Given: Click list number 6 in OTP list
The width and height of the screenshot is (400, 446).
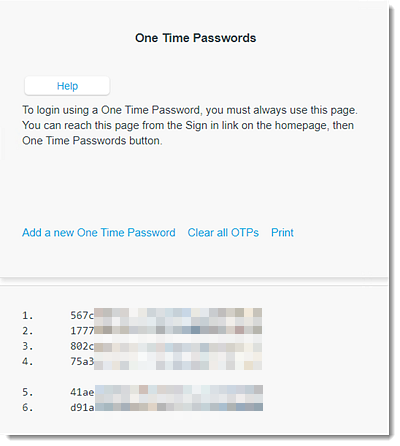Looking at the screenshot, I should coord(28,407).
